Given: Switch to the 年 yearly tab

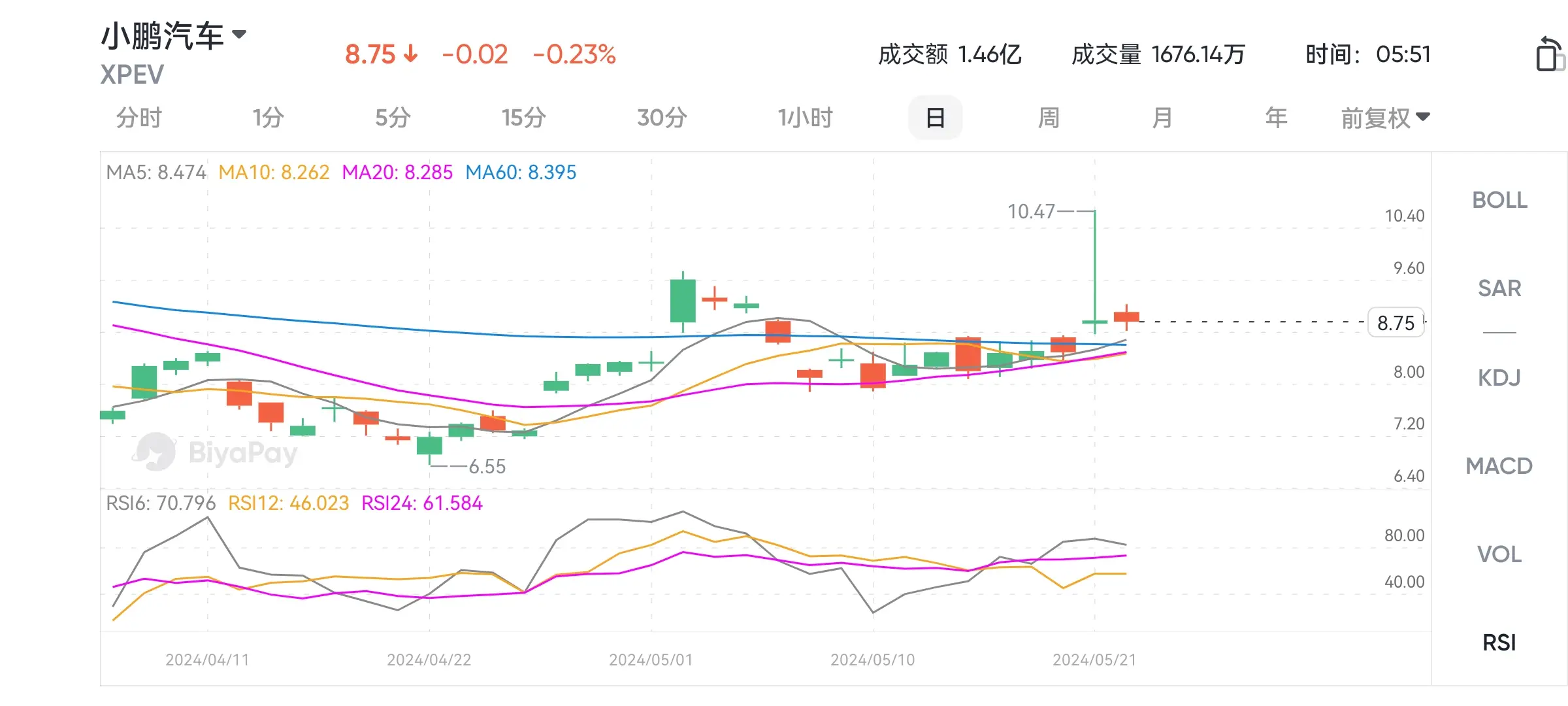Looking at the screenshot, I should point(1276,118).
